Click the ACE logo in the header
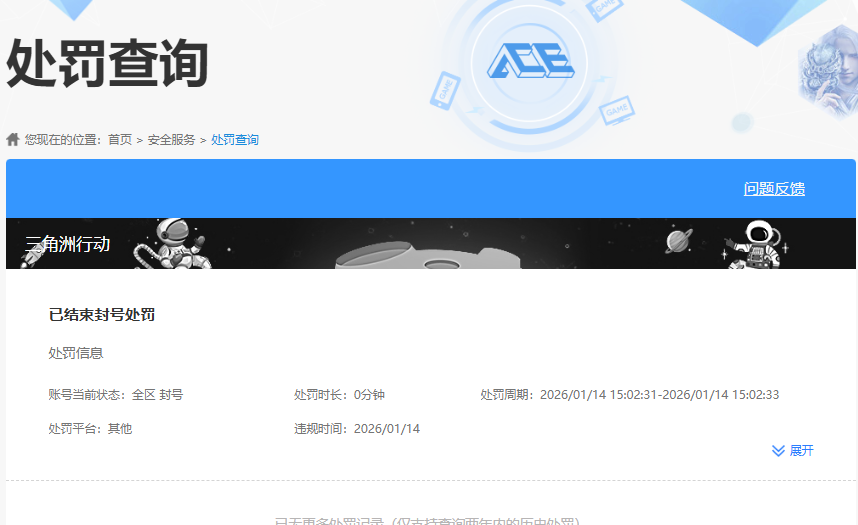The image size is (858, 525). point(530,61)
